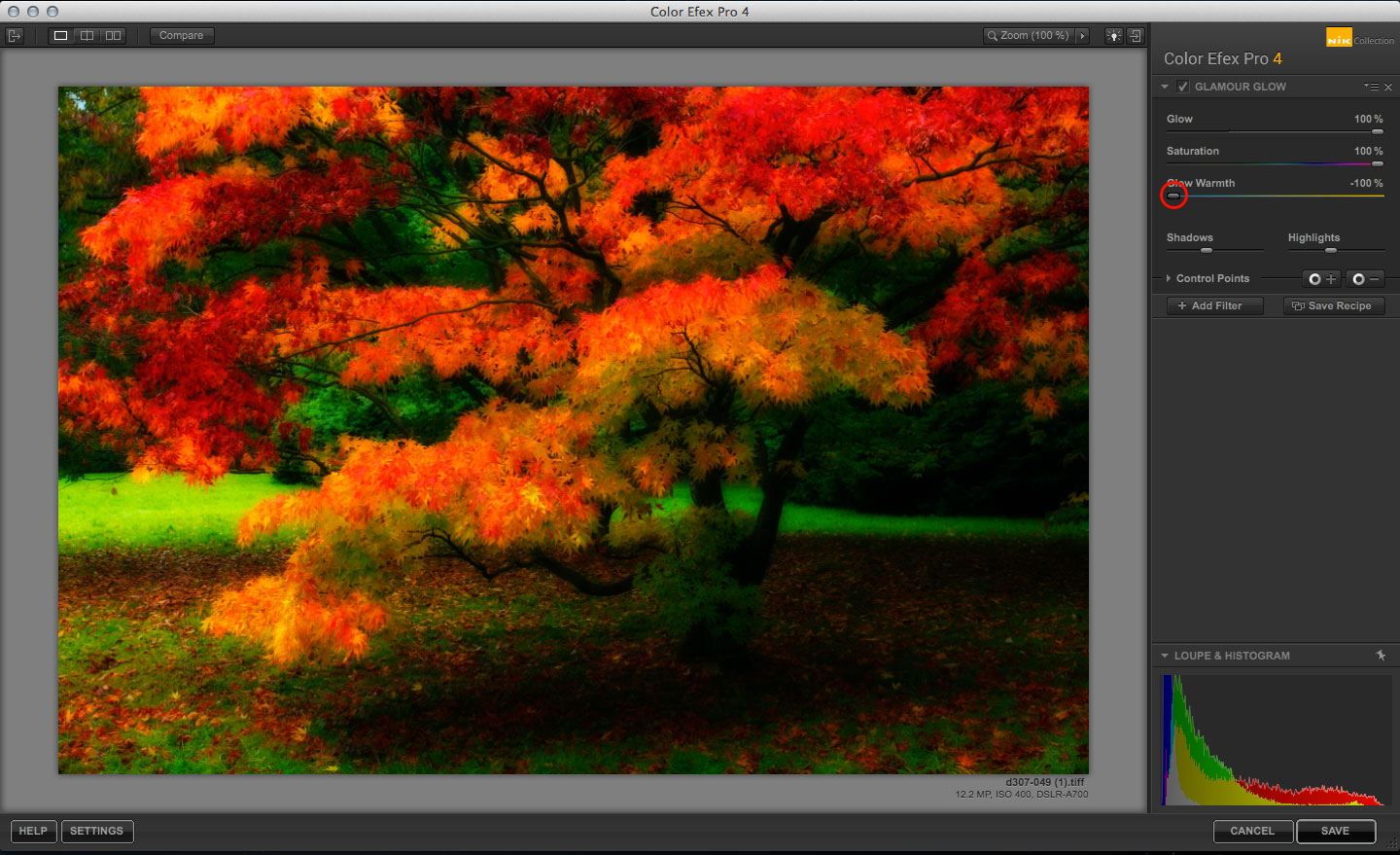This screenshot has height=855, width=1400.
Task: Pin the Loupe & Histogram panel
Action: (1381, 655)
